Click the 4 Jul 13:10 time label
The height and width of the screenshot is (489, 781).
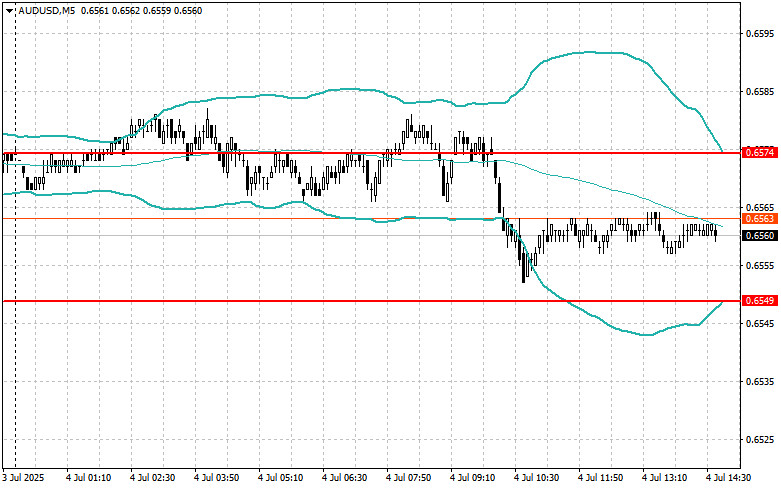pos(664,478)
